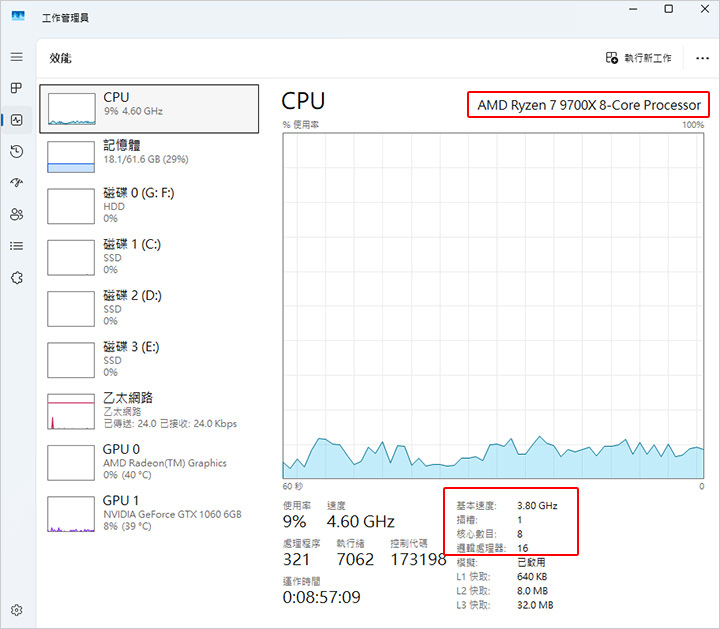Viewport: 720px width, 629px height.
Task: Go to the Processes page icon
Action: pos(17,88)
